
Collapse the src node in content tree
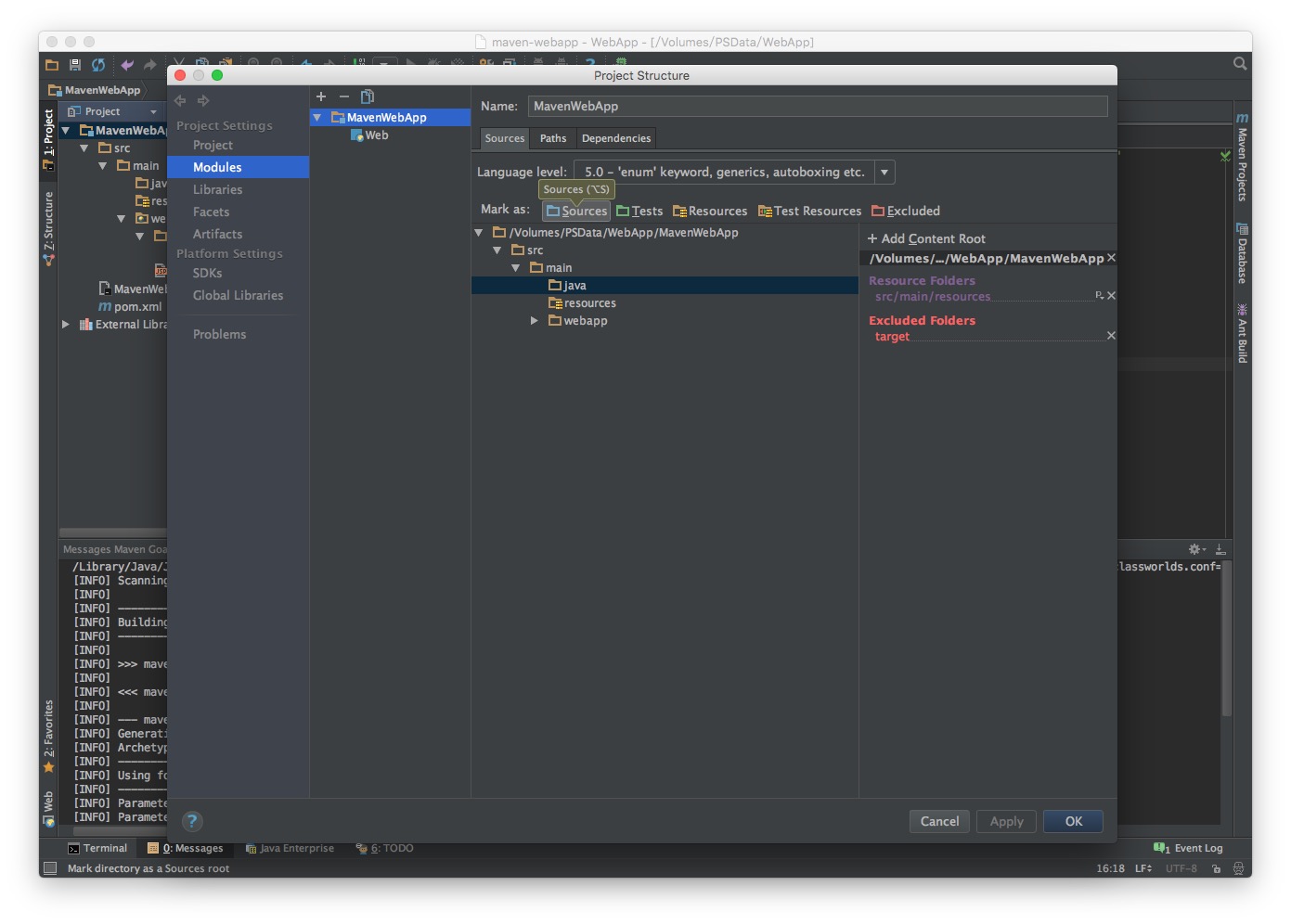click(497, 250)
